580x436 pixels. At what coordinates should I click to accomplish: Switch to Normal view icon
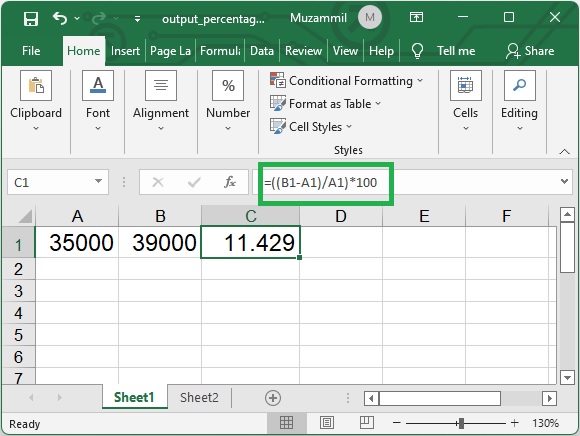(287, 422)
